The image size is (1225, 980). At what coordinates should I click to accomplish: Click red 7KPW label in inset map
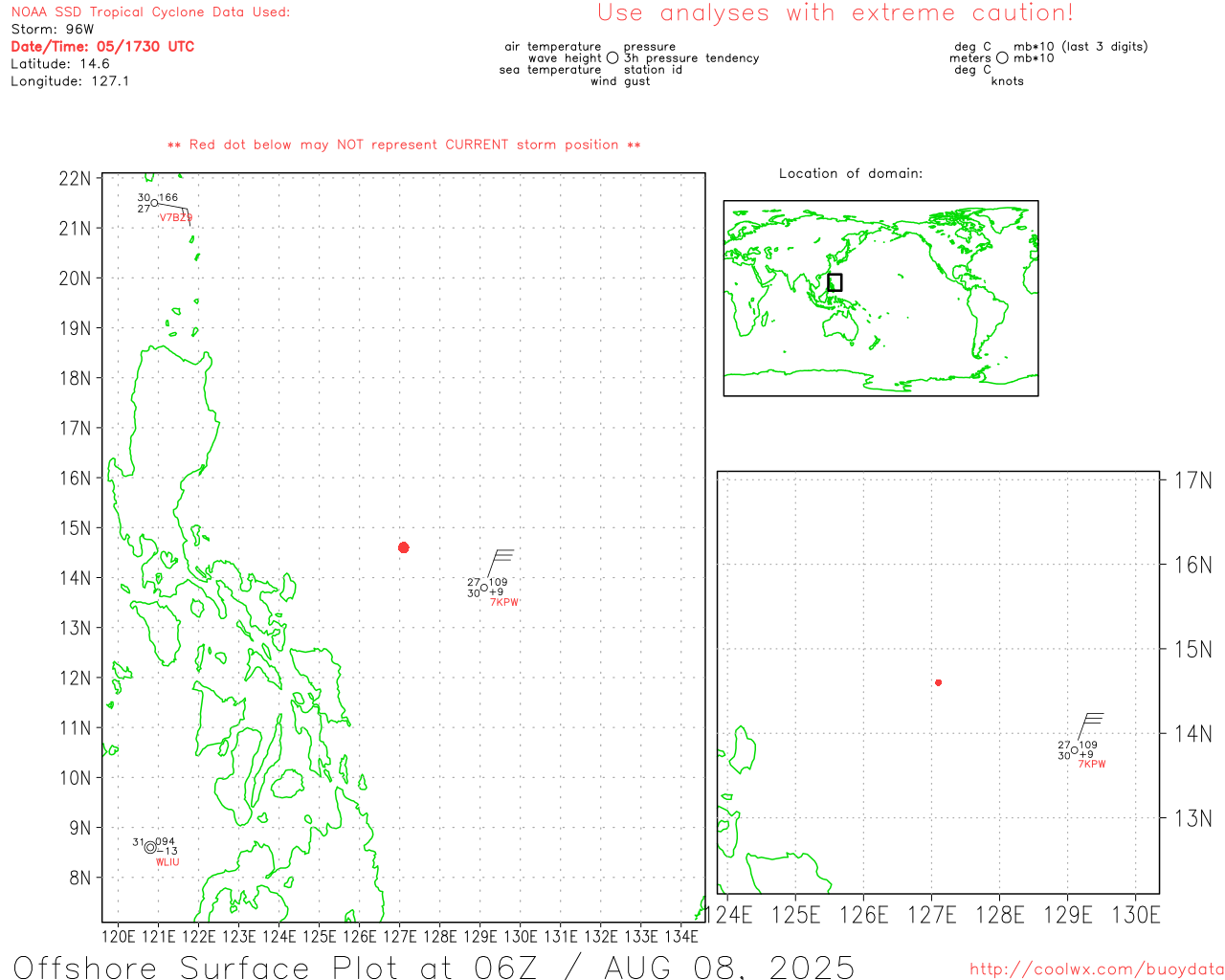click(1092, 765)
